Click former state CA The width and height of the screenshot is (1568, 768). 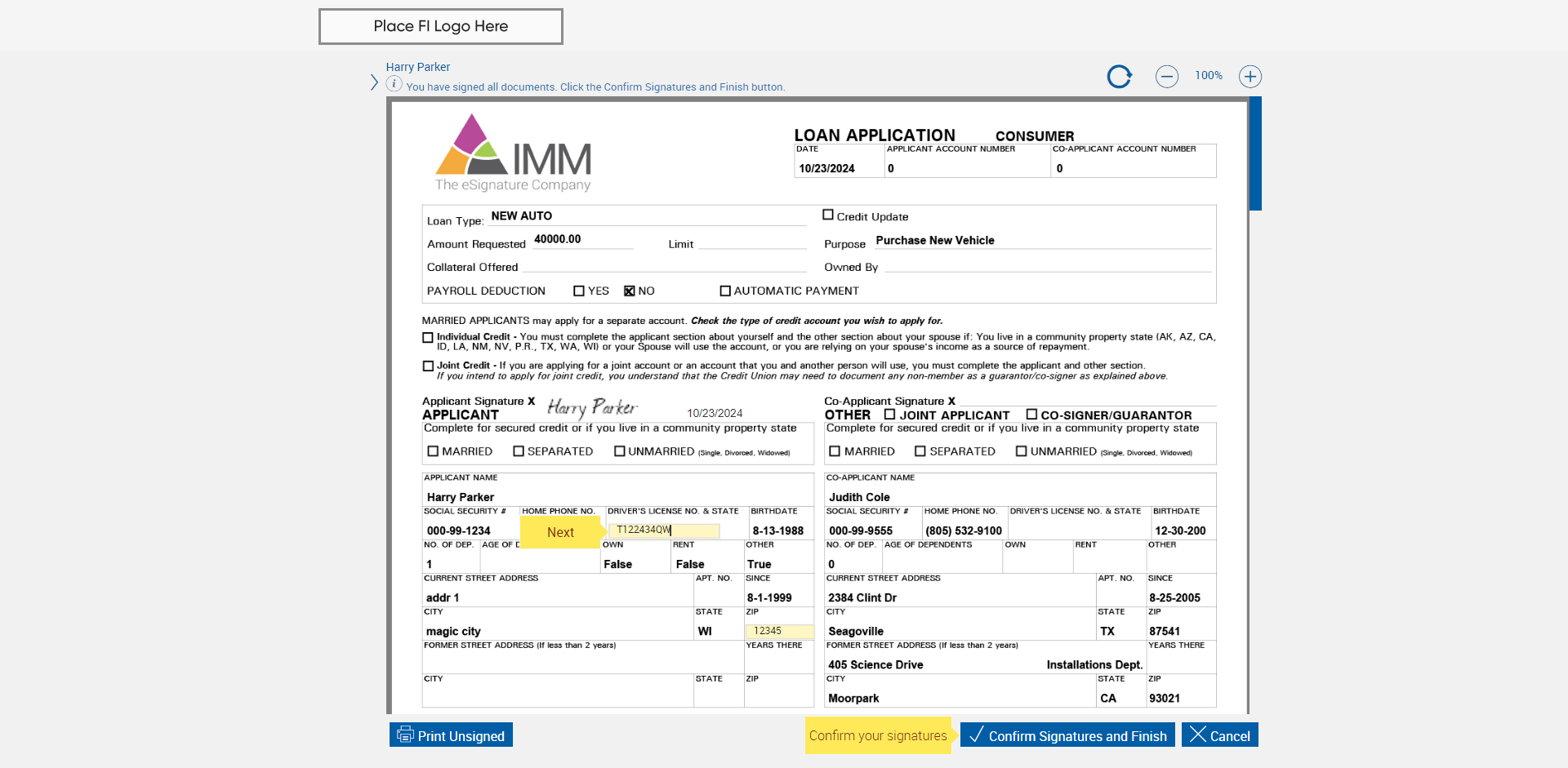[1108, 698]
